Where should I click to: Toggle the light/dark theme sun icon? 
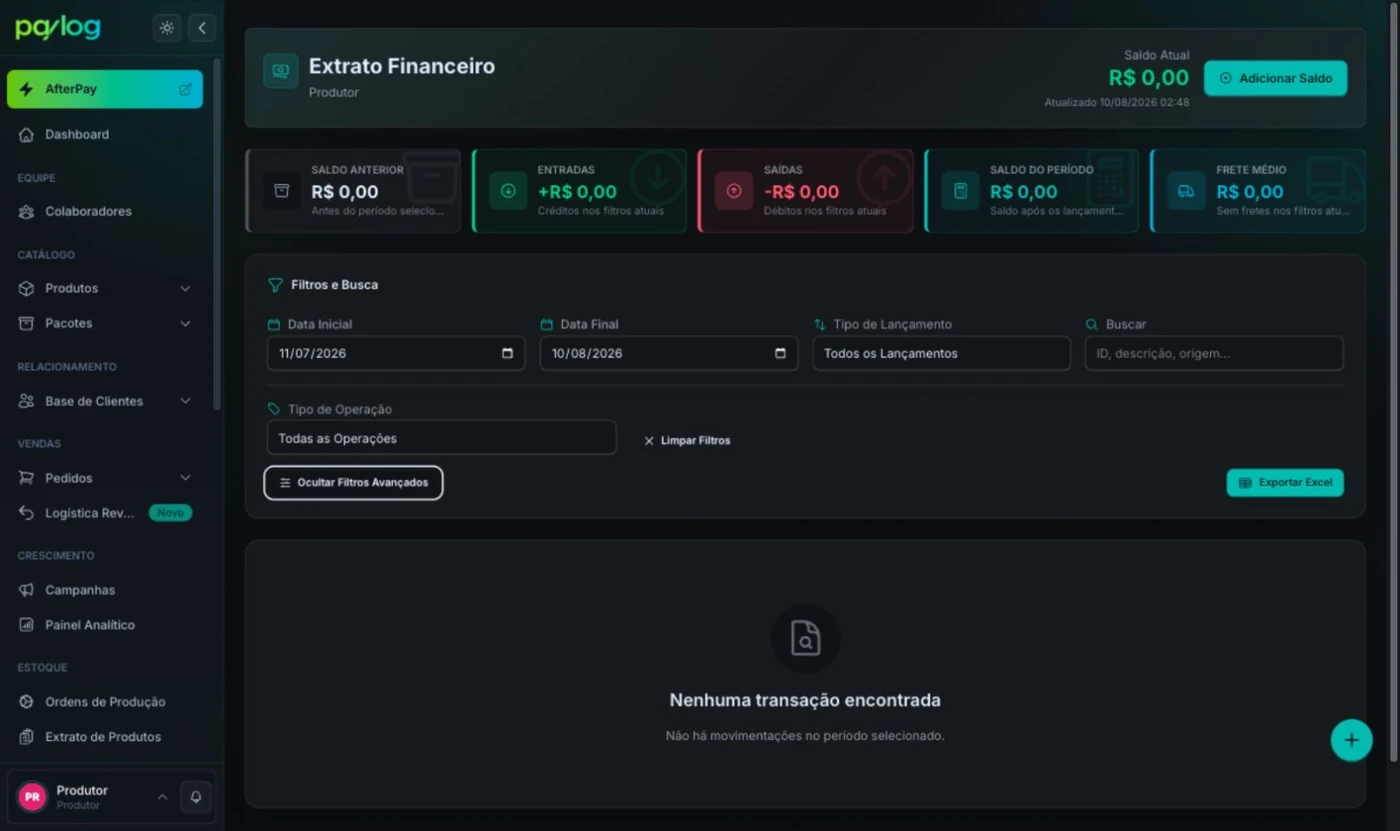click(167, 28)
